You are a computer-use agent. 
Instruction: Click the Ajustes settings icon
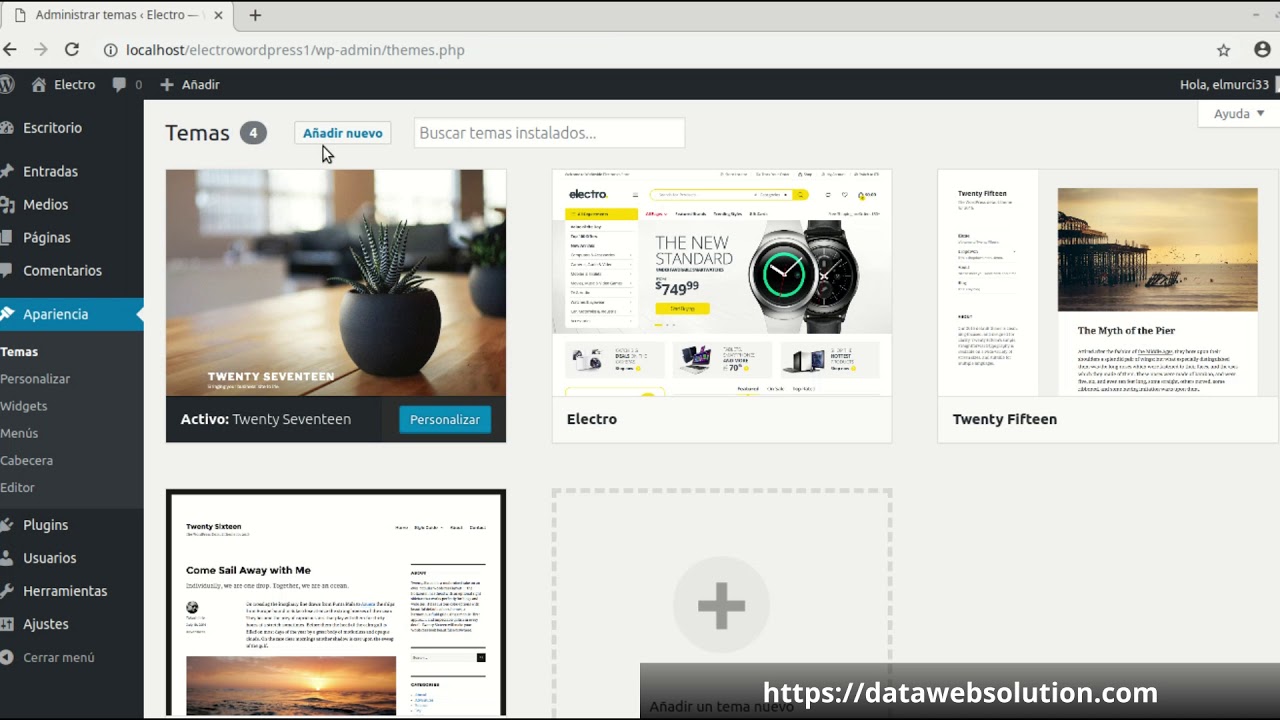7,623
